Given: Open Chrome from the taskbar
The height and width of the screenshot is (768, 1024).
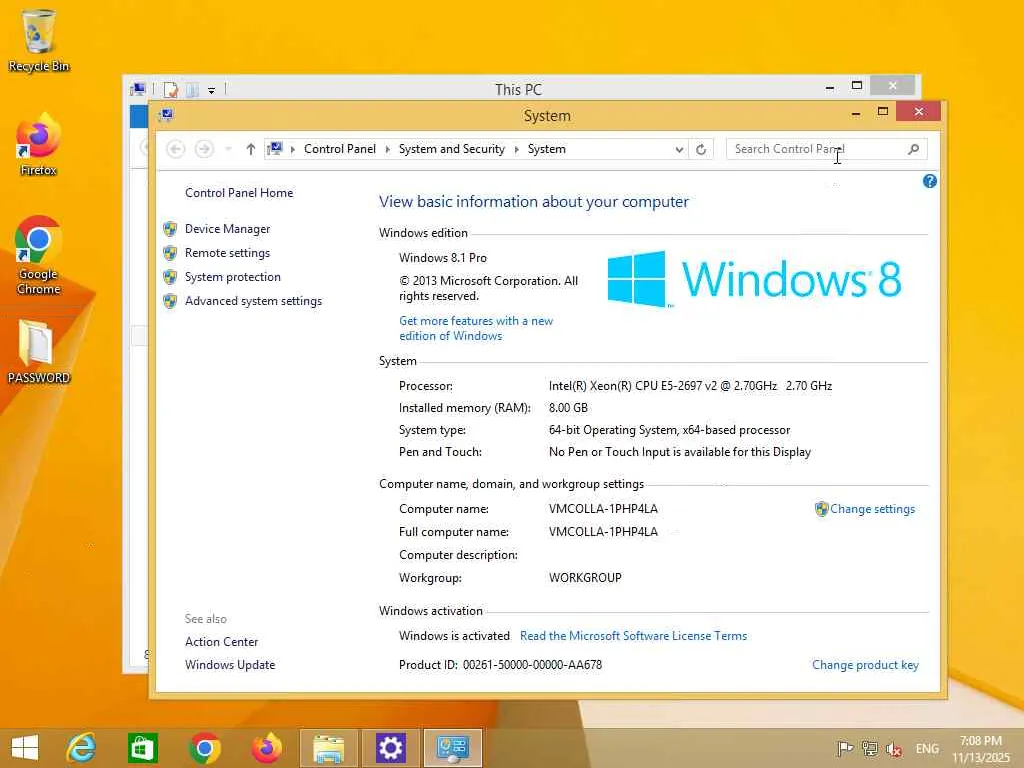Looking at the screenshot, I should click(204, 748).
